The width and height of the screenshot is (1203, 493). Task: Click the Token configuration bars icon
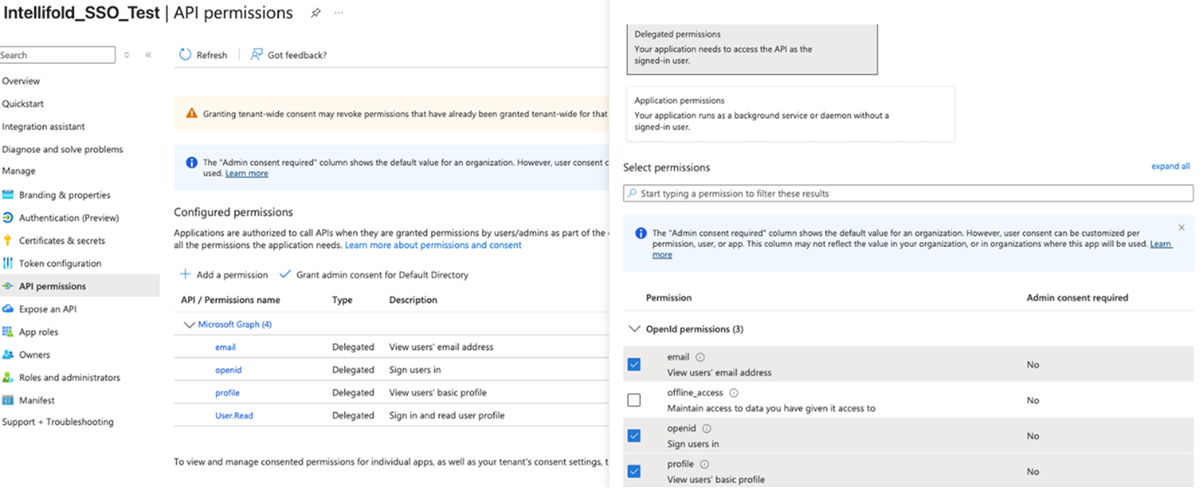tap(8, 264)
